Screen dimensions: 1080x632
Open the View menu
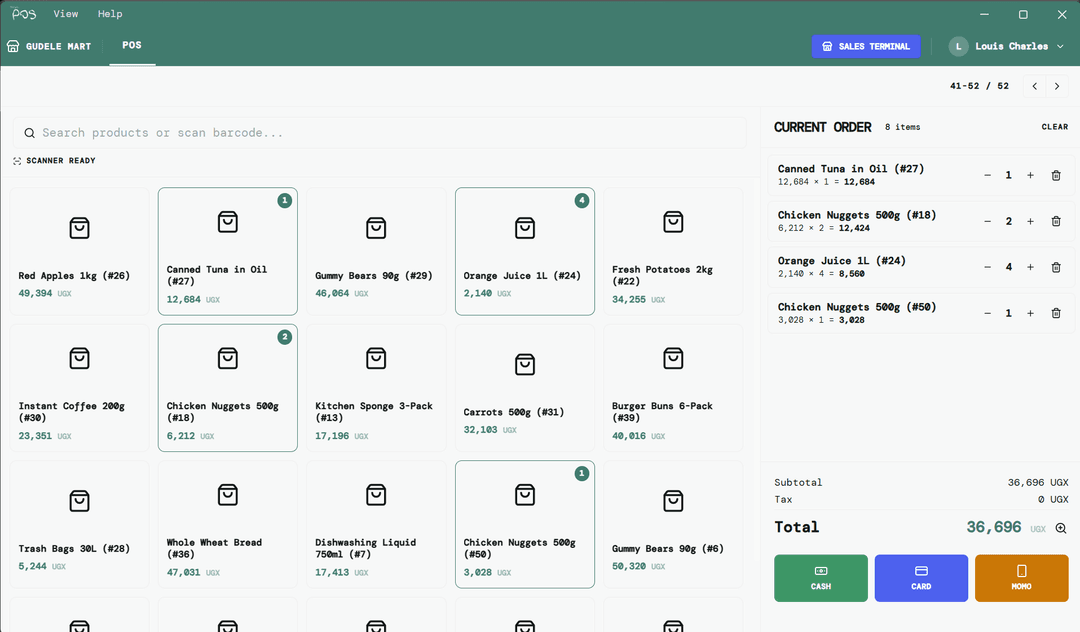click(x=66, y=14)
